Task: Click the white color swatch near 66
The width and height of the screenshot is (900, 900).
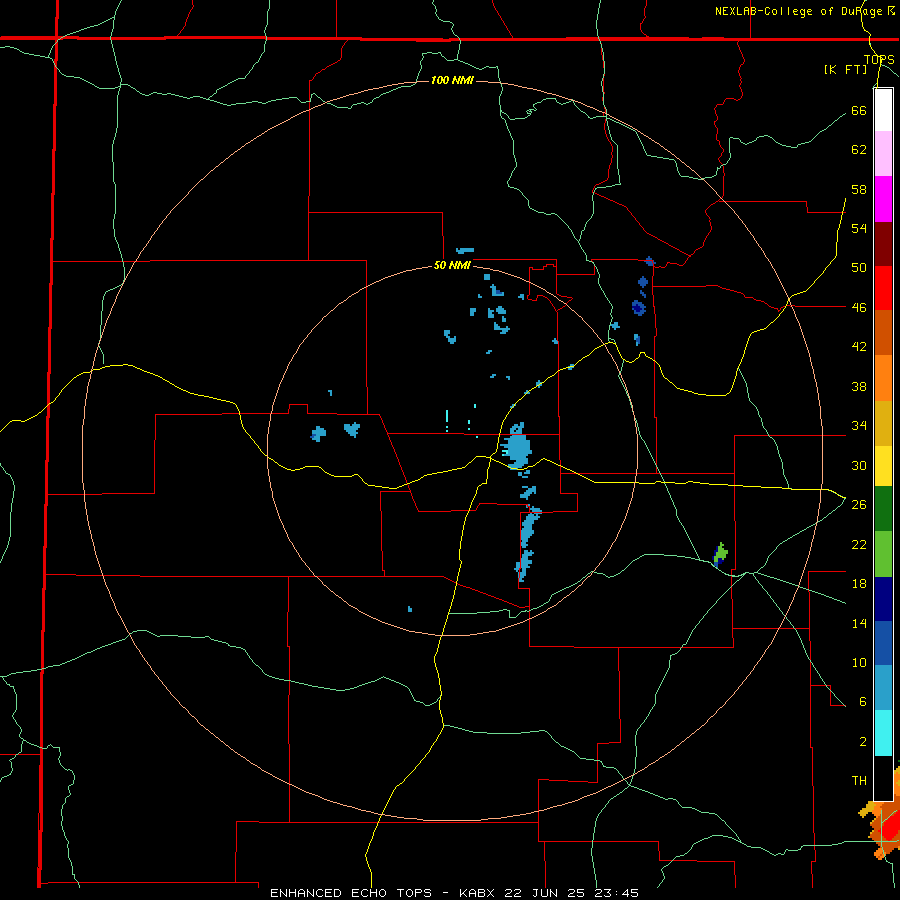Action: (883, 110)
